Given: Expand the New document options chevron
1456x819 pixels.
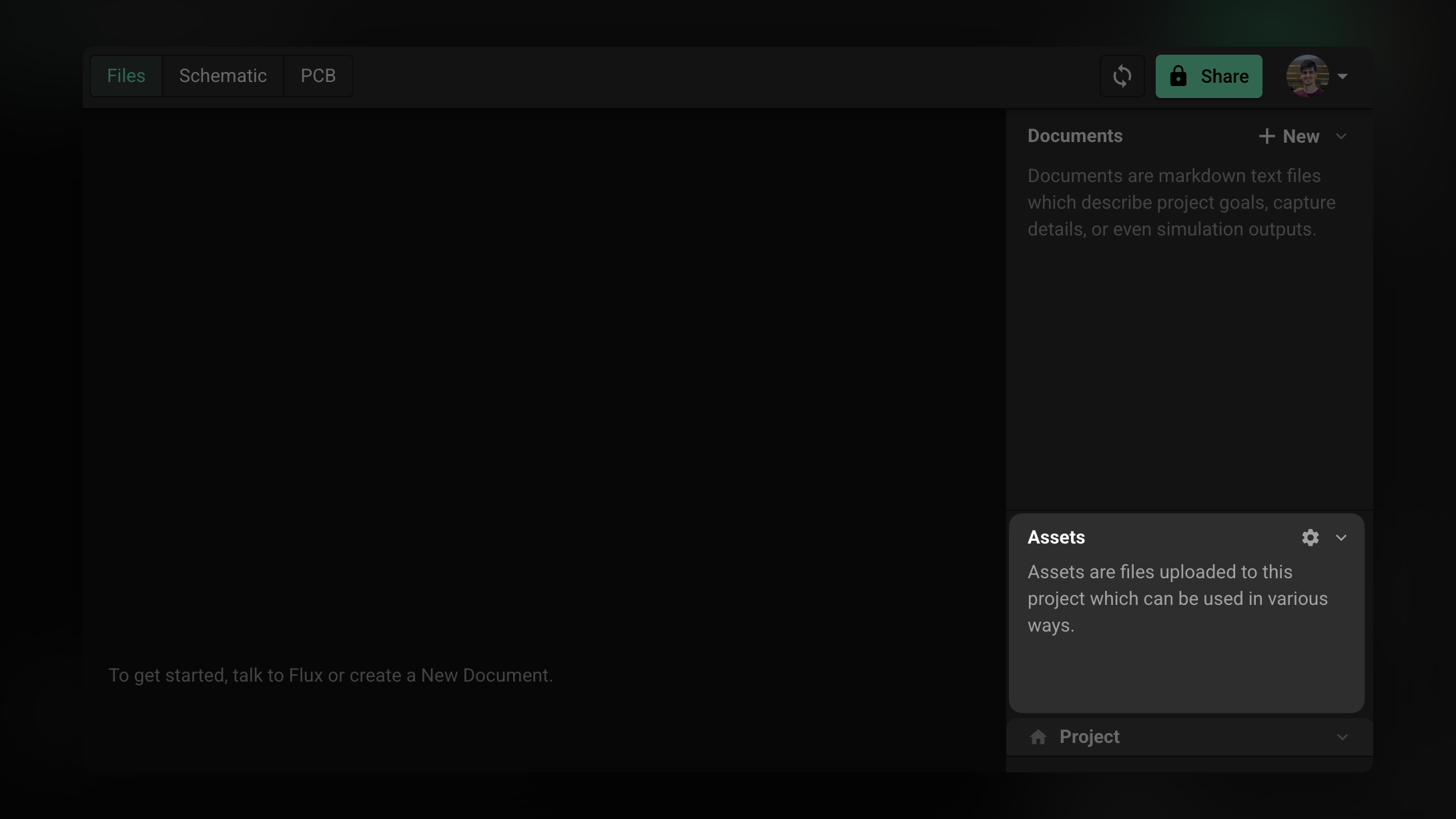Looking at the screenshot, I should click(x=1341, y=137).
